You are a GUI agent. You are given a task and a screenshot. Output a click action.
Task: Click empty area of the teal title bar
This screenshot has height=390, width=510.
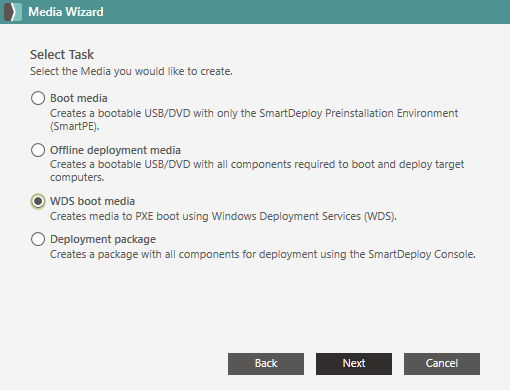click(300, 12)
